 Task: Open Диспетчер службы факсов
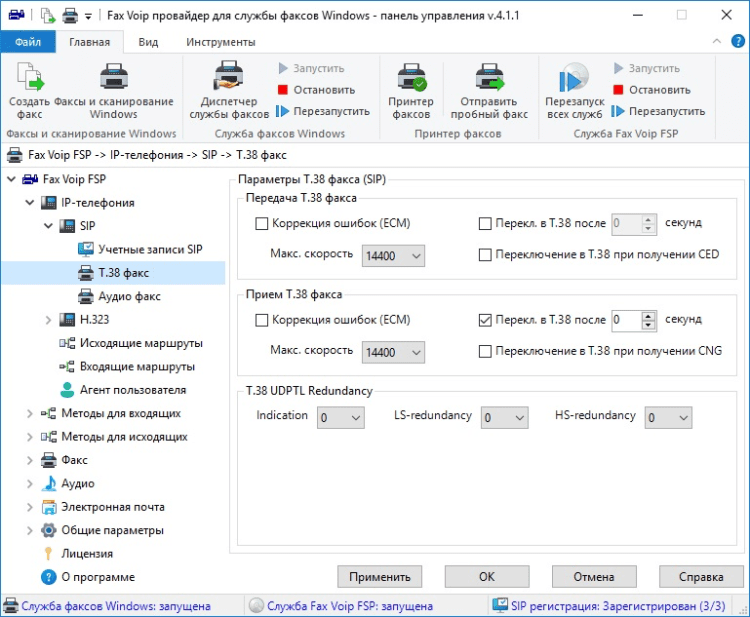pyautogui.click(x=229, y=90)
